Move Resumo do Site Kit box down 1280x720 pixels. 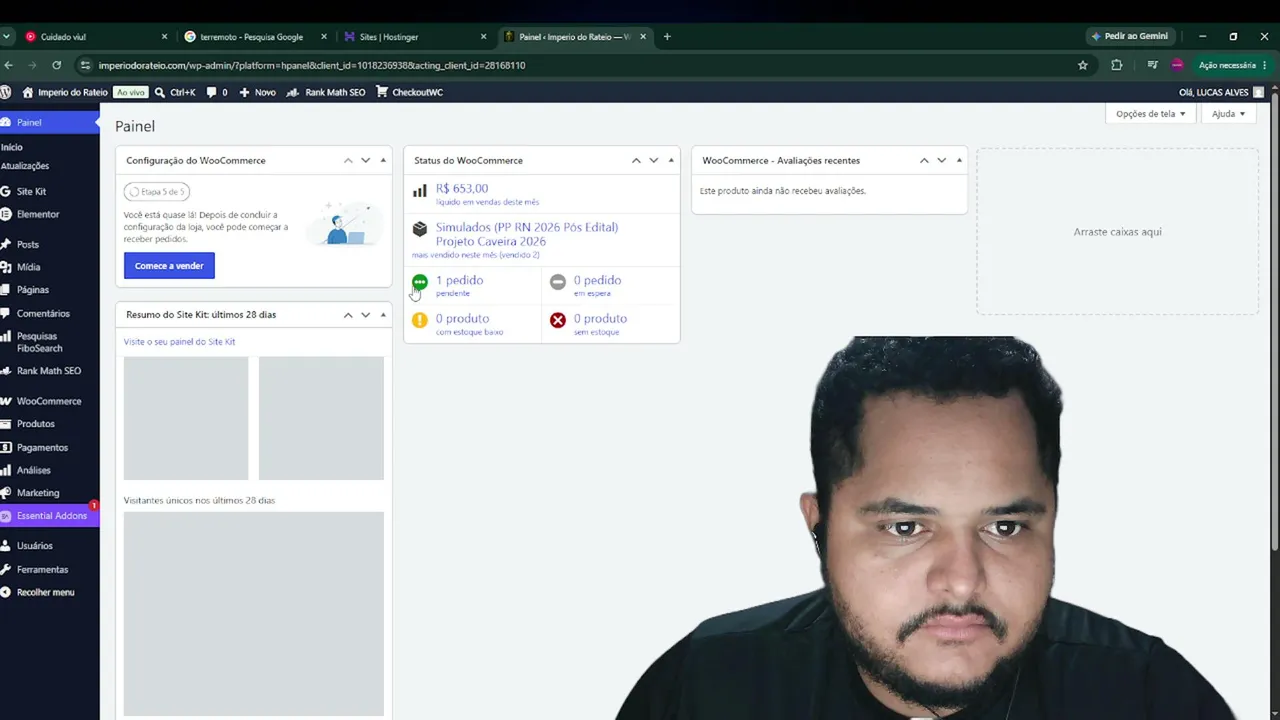coord(365,314)
